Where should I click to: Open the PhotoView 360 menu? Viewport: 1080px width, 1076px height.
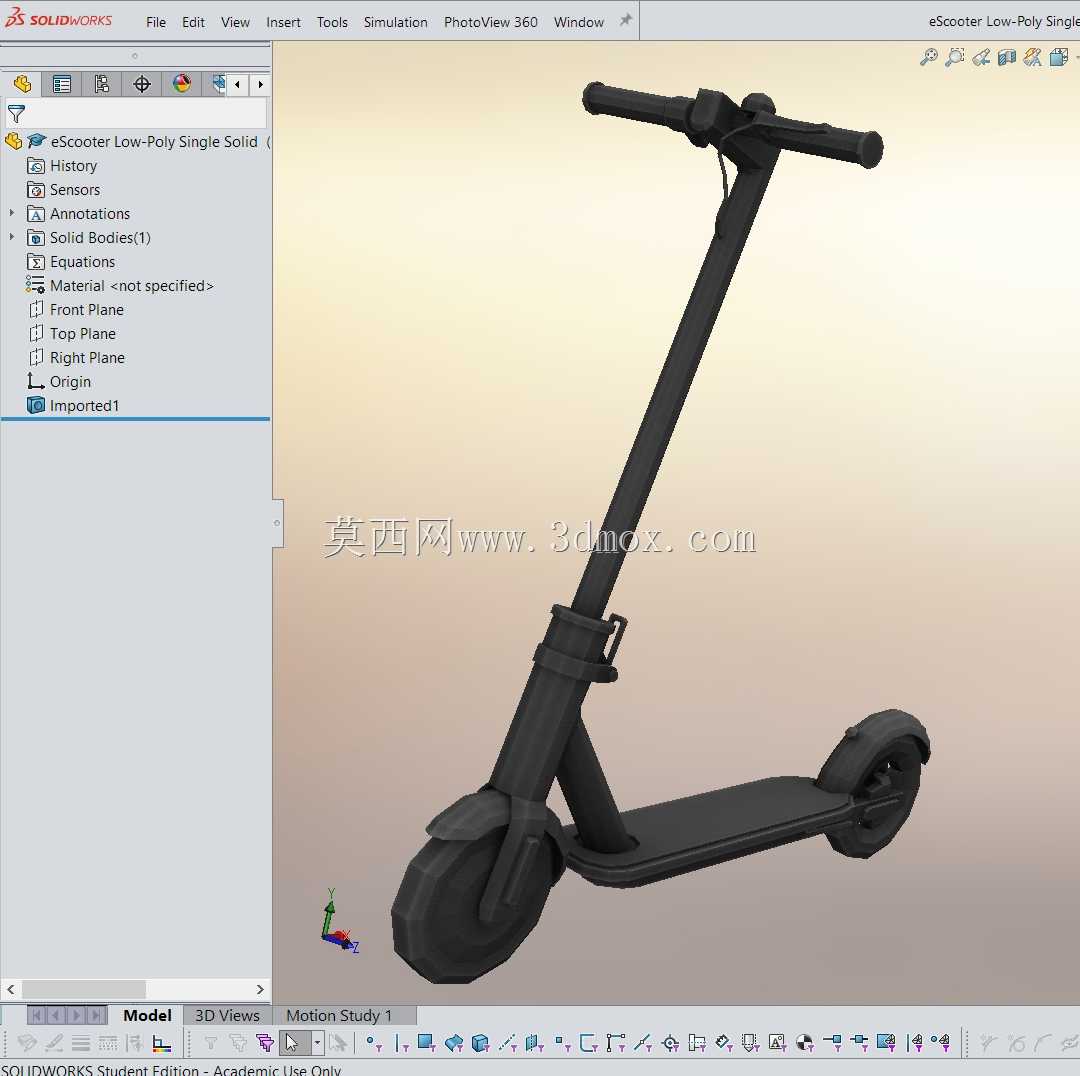490,22
